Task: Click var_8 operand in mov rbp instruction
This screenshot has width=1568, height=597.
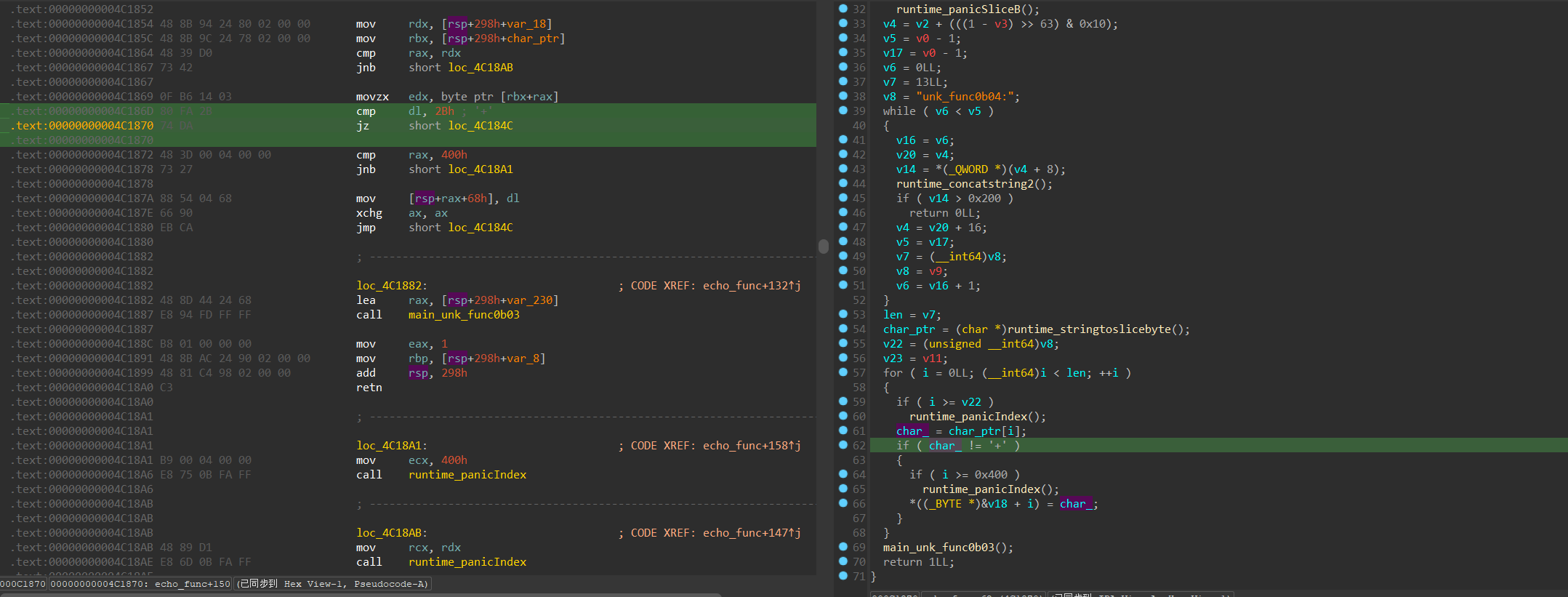Action: [x=523, y=358]
